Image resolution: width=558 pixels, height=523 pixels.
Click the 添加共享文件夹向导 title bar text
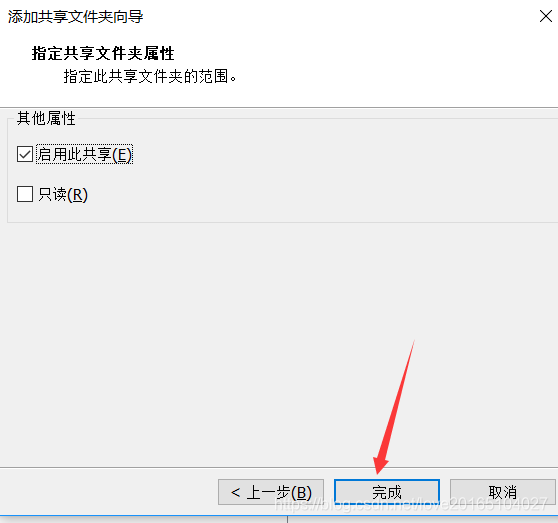[x=75, y=16]
